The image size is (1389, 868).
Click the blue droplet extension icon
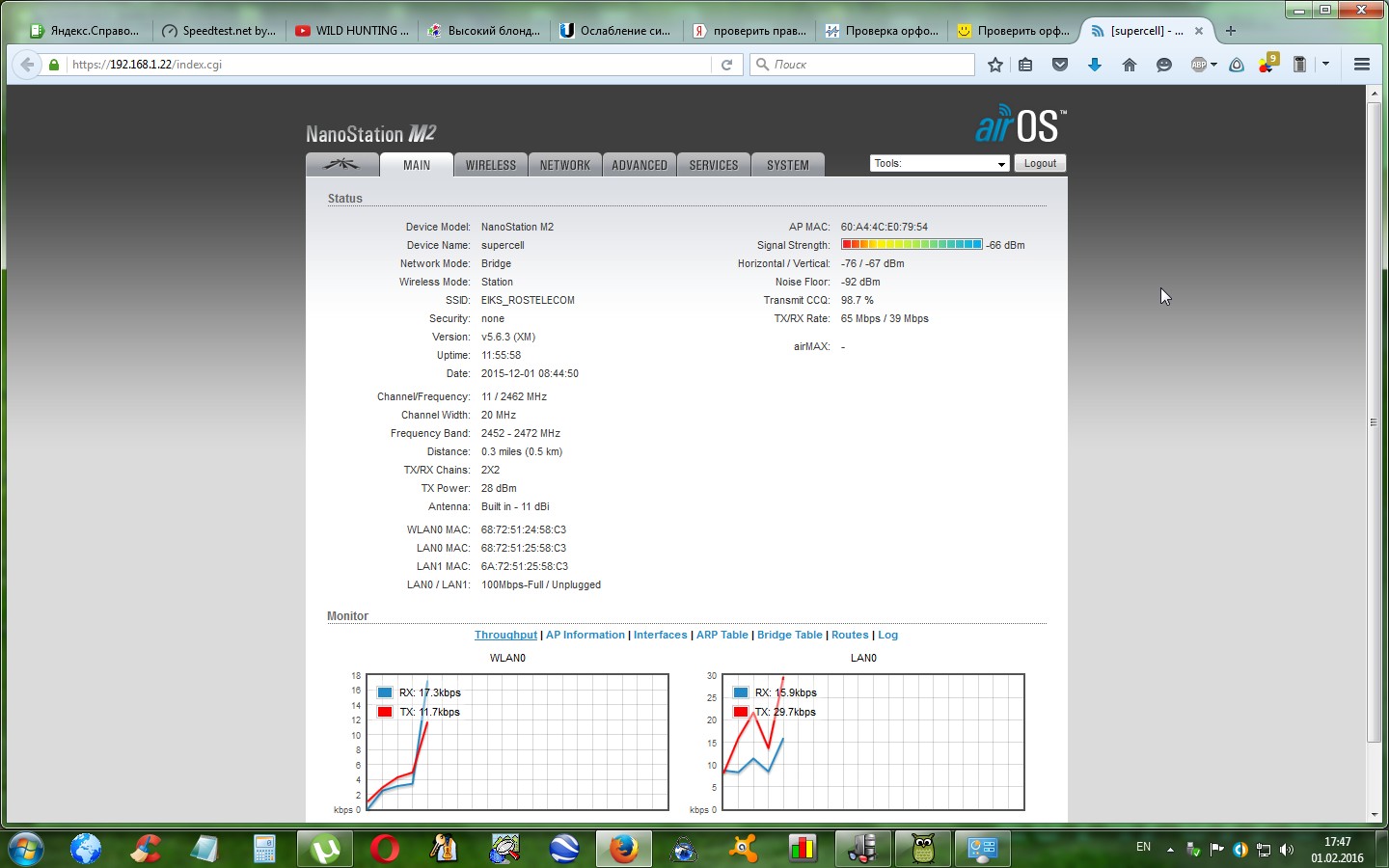(x=1237, y=65)
